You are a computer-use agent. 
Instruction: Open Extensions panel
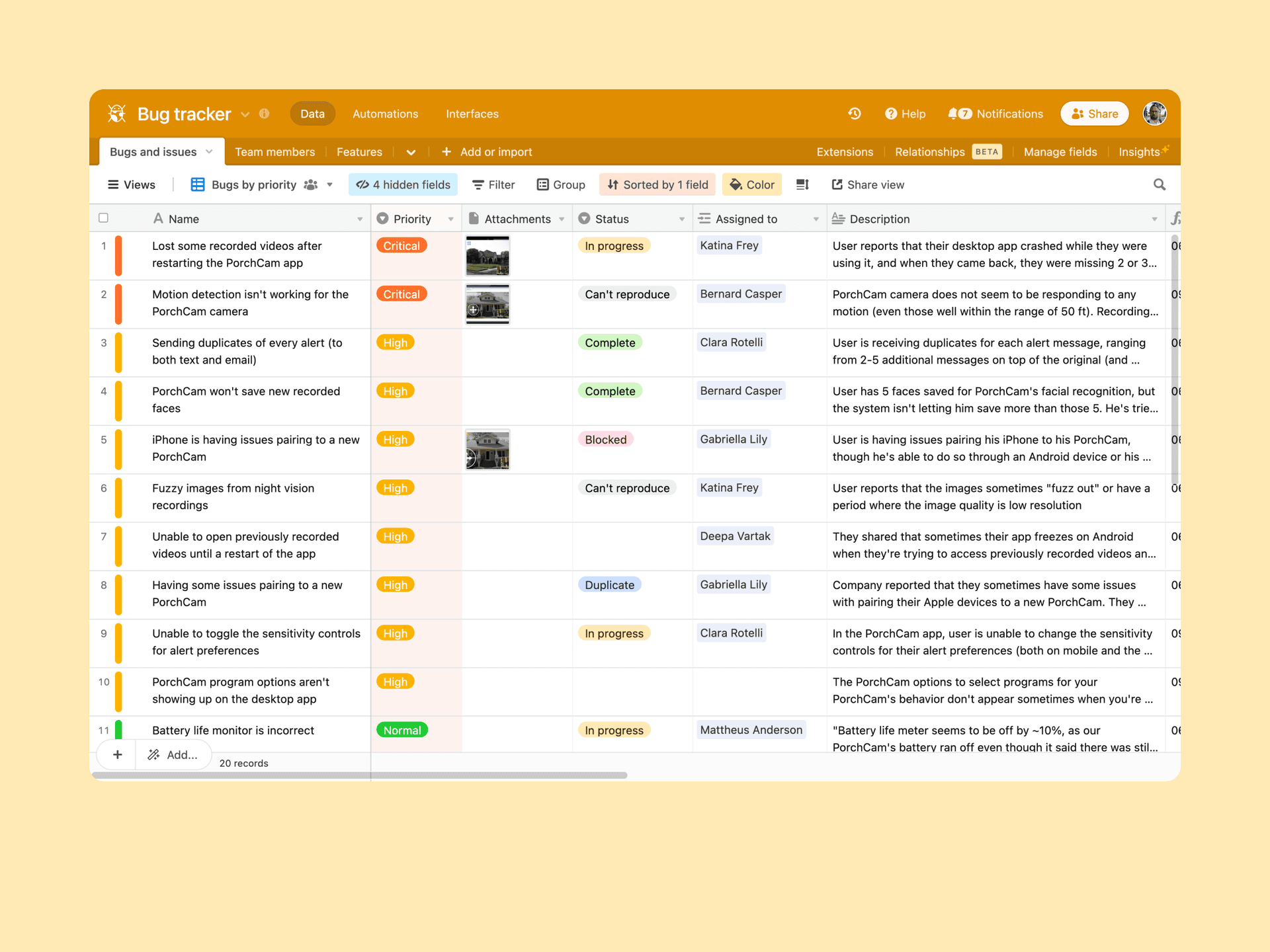(845, 152)
